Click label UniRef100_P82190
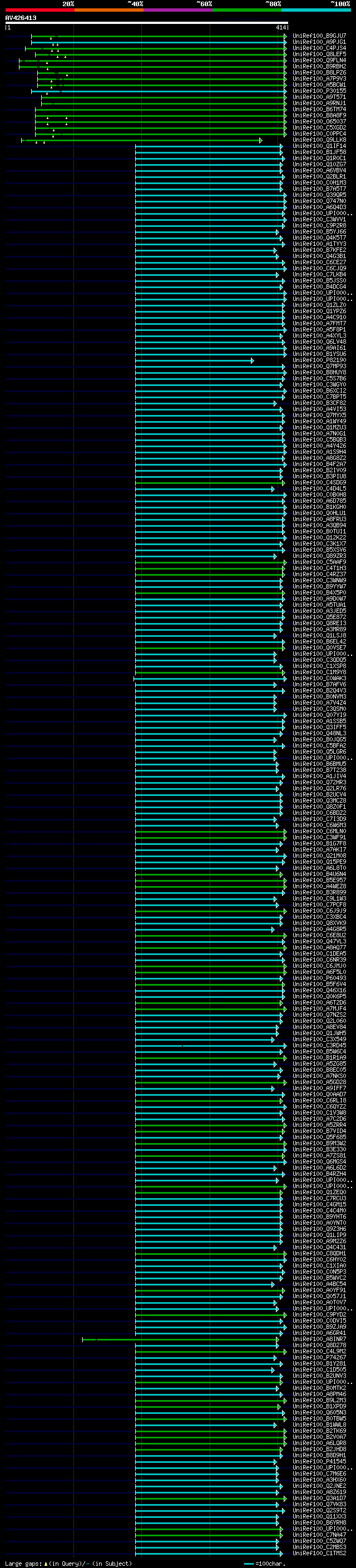The height and width of the screenshot is (1568, 356). point(319,360)
